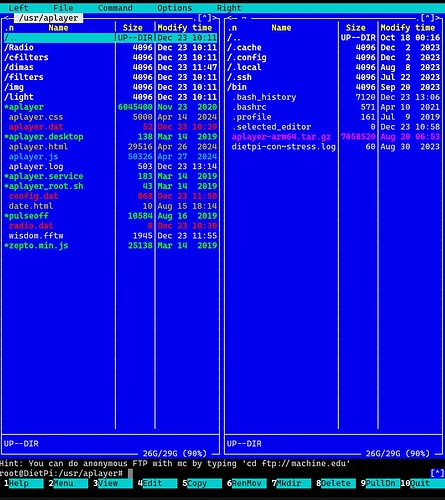Click the 9 PullDn function key
The width and height of the screenshot is (445, 500).
tap(381, 483)
